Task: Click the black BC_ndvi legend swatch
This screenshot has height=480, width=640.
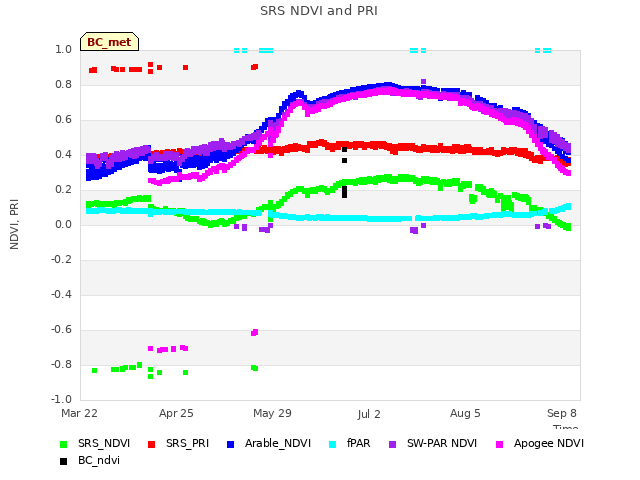Action: tap(63, 461)
